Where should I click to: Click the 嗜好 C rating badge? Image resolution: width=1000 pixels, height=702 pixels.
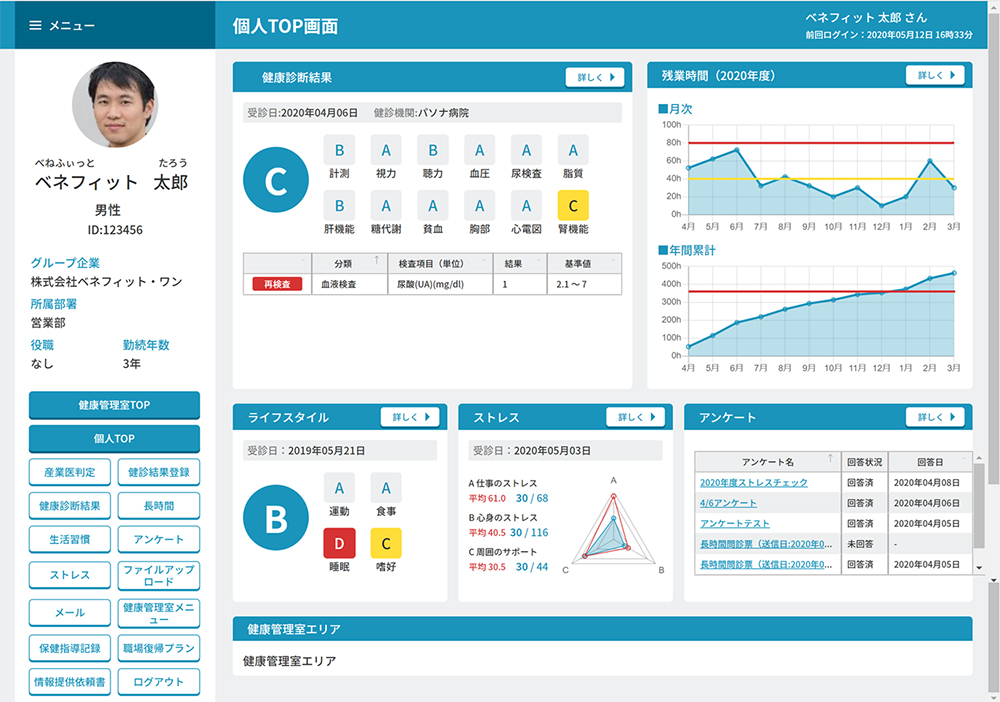point(387,543)
